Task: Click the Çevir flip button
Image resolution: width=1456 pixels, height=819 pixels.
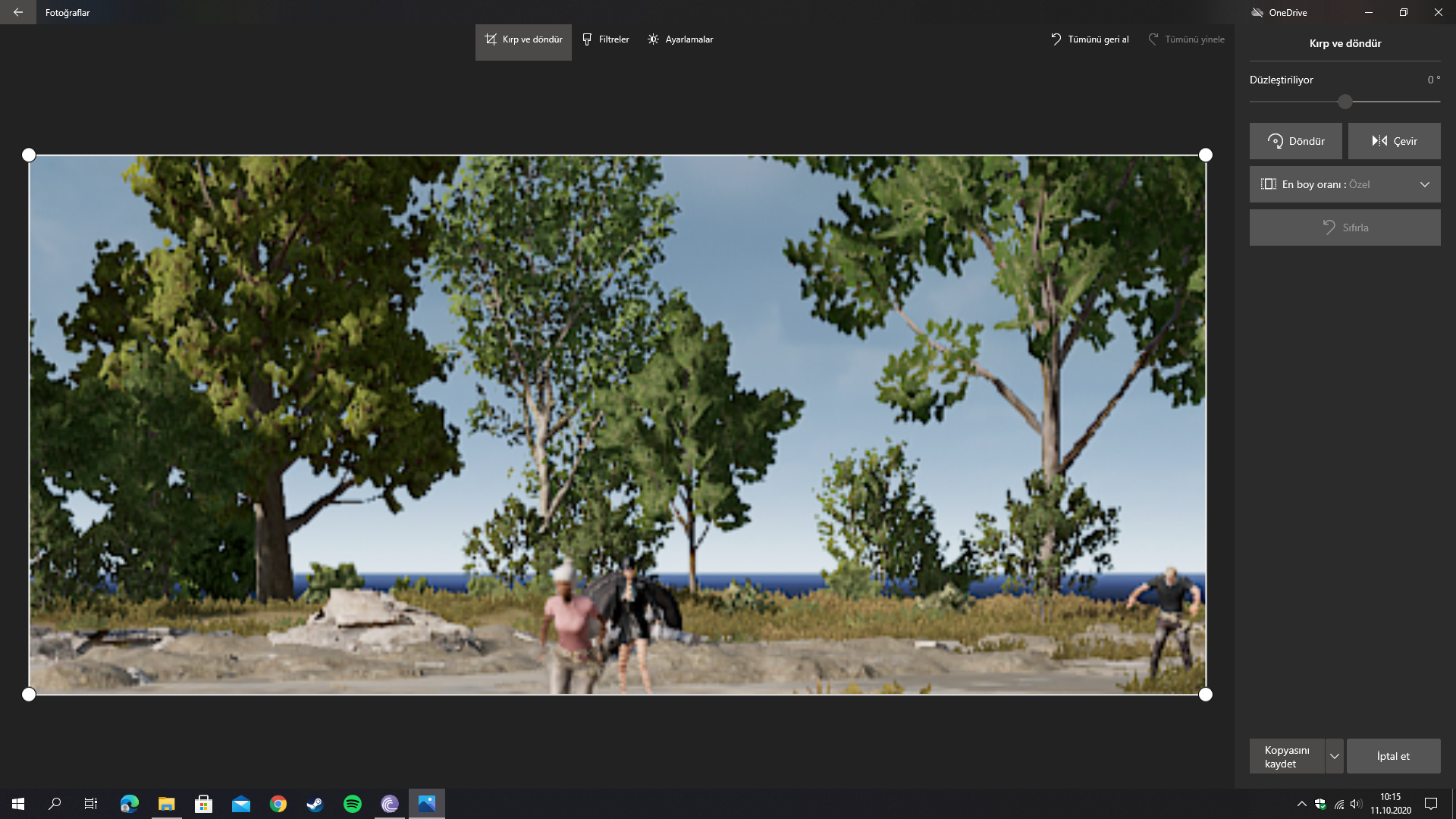Action: [x=1394, y=141]
